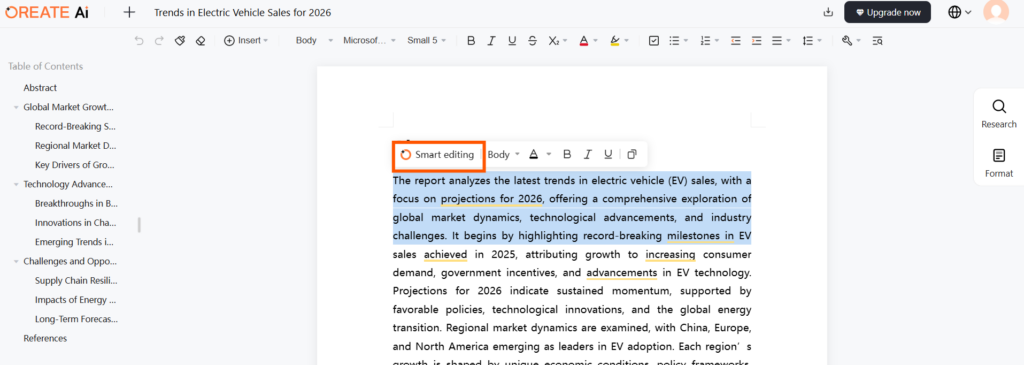Viewport: 1024px width, 365px height.
Task: Jump to Record-Breaking S… heading
Action: pyautogui.click(x=76, y=126)
